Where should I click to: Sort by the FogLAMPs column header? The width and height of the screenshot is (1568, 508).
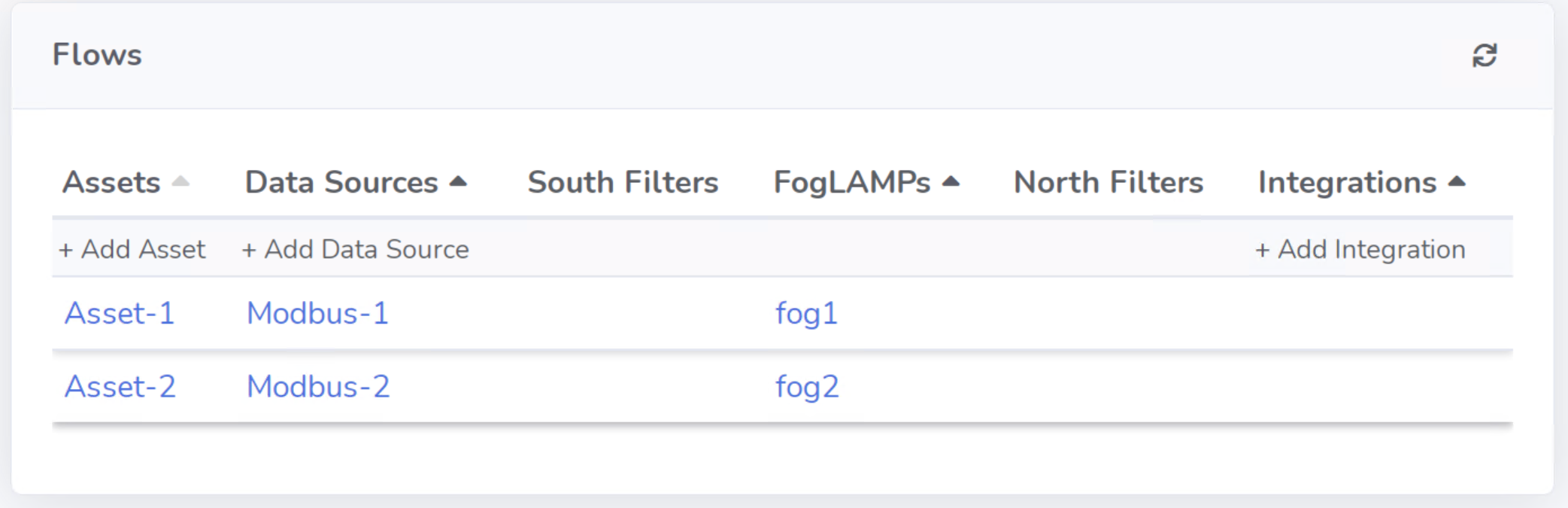852,182
